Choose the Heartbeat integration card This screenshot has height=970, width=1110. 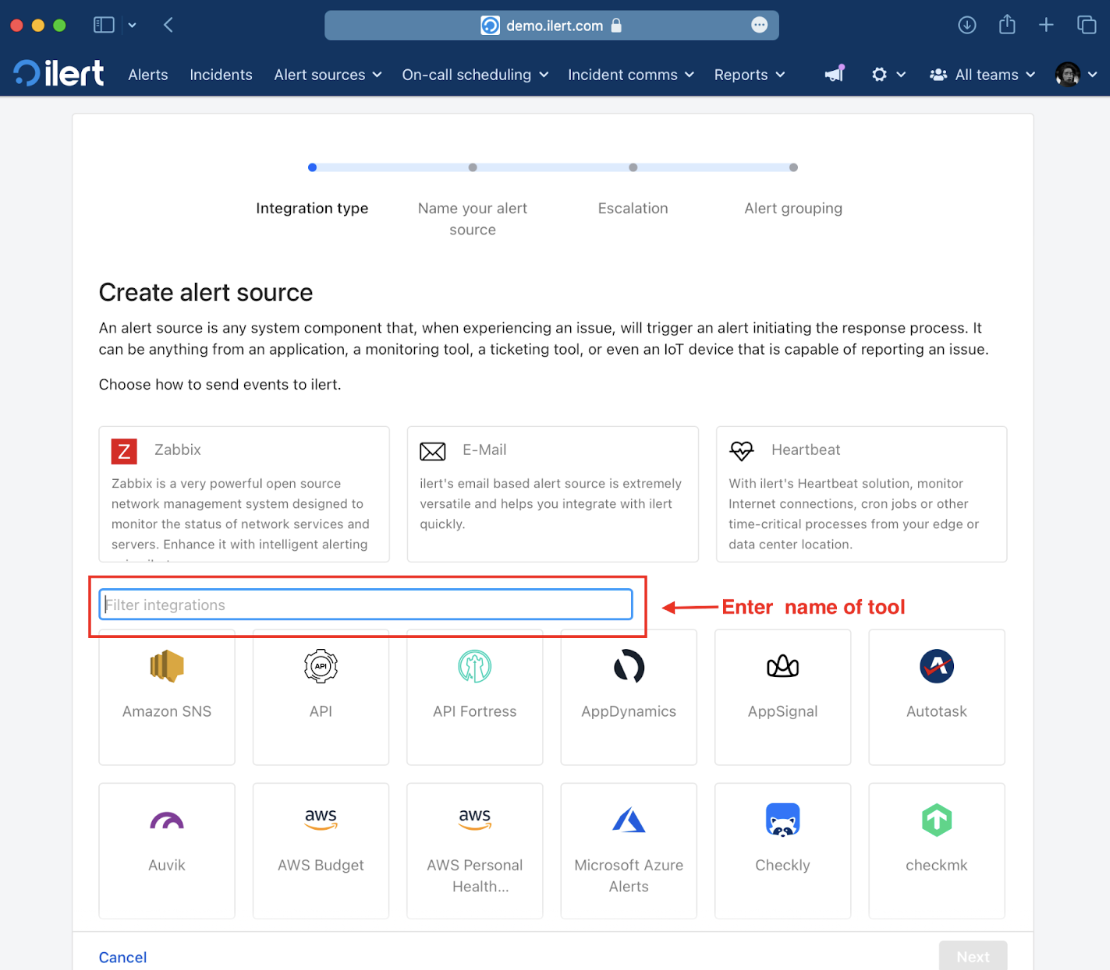[862, 494]
